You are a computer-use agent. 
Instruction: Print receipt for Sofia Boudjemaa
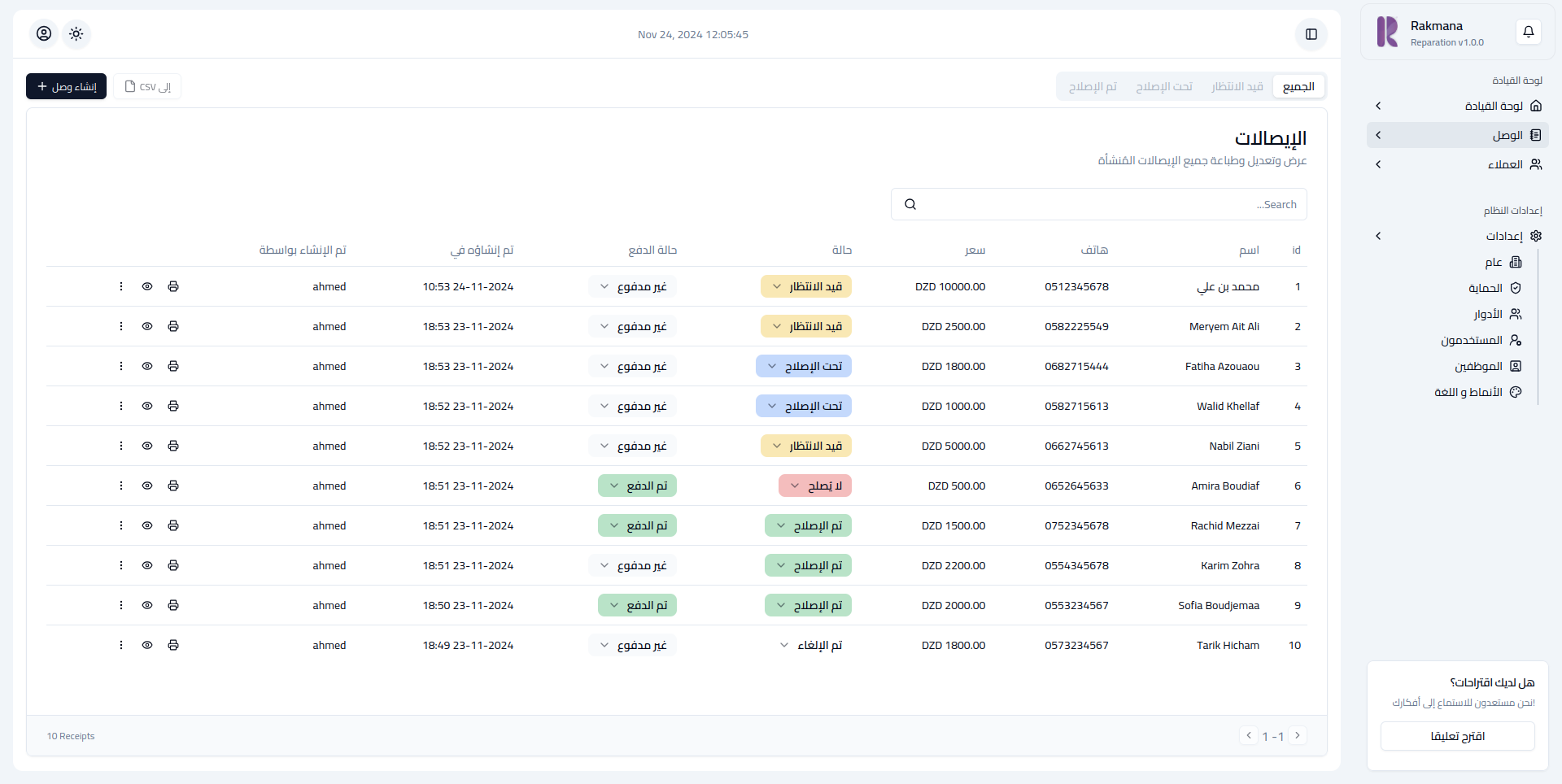click(x=173, y=605)
